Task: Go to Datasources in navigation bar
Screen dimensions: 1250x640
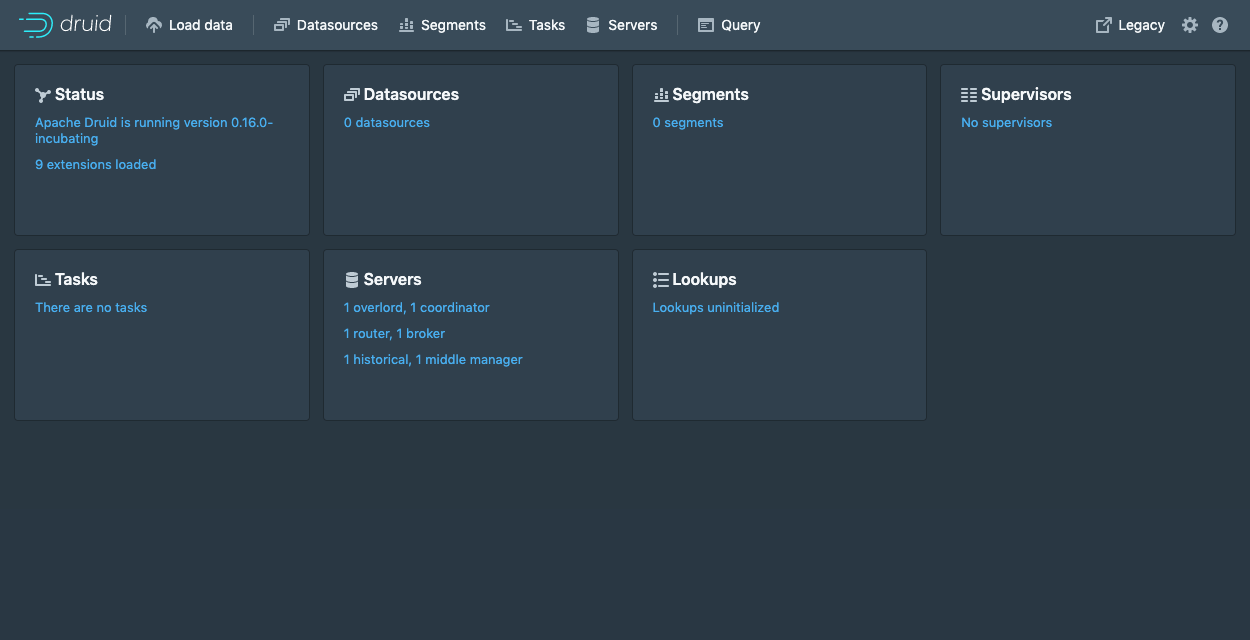Action: tap(325, 25)
